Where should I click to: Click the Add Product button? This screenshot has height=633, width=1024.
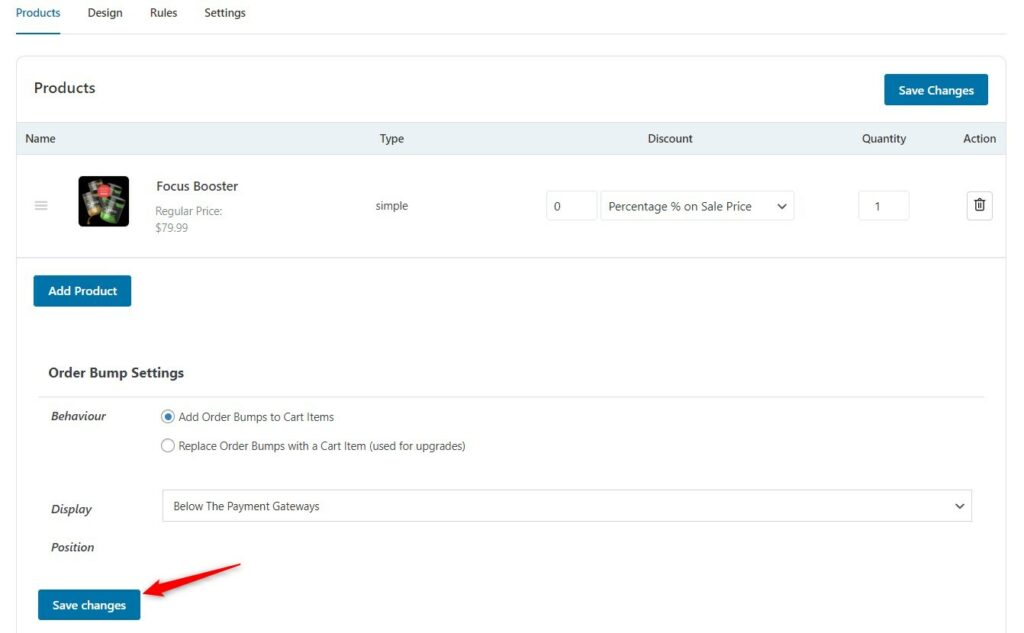point(82,291)
